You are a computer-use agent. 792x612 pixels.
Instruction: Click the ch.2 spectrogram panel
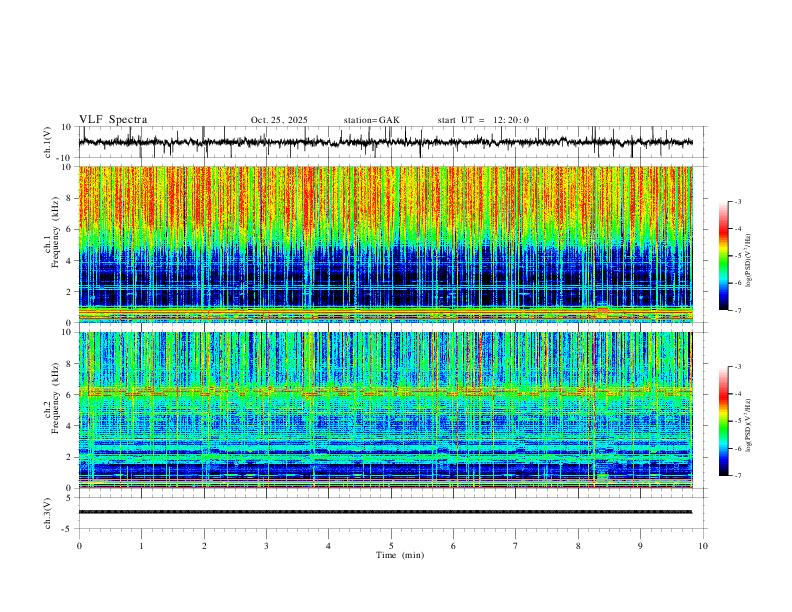click(x=385, y=410)
